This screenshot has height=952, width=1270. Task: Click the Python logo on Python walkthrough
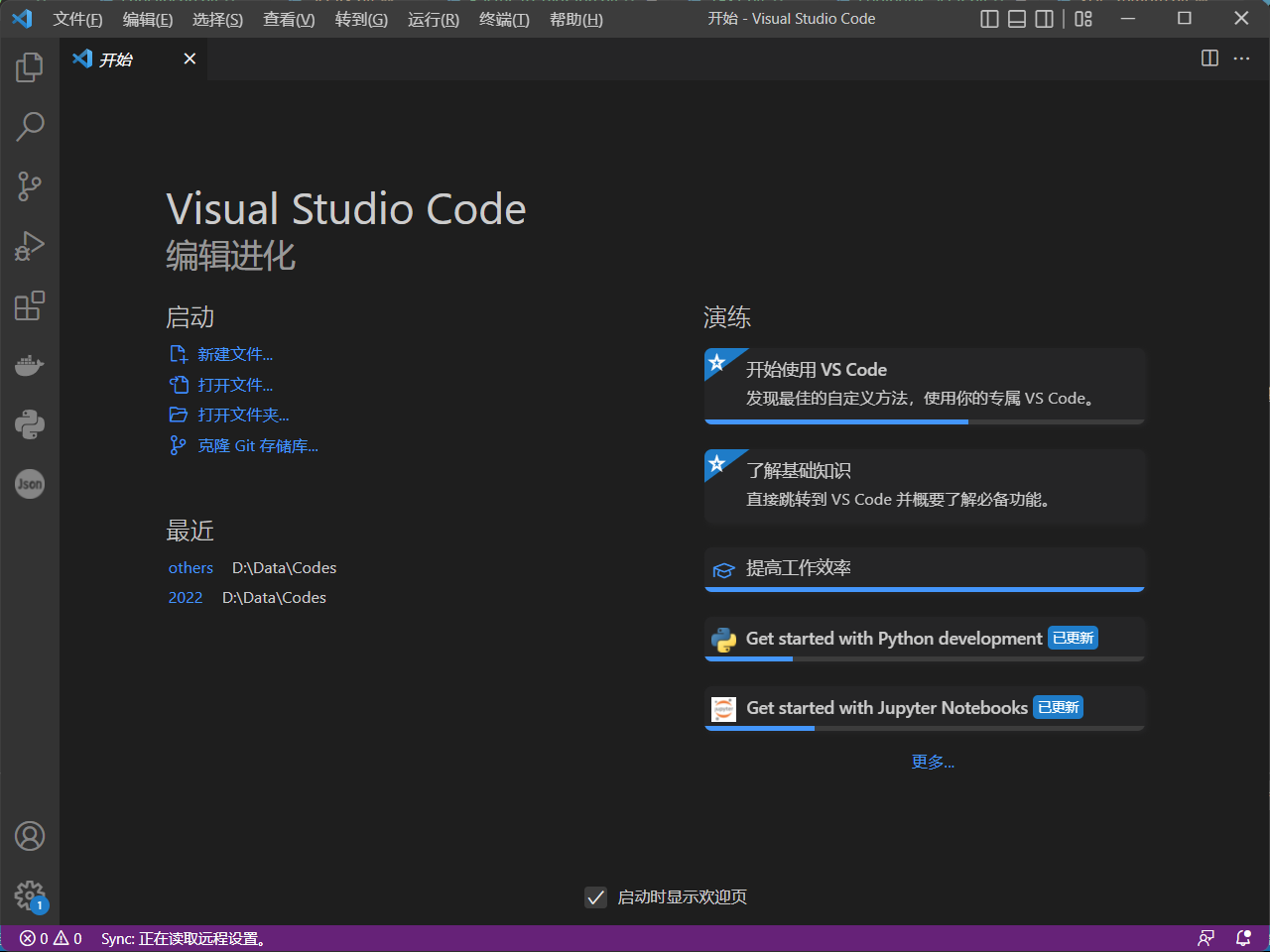(724, 639)
